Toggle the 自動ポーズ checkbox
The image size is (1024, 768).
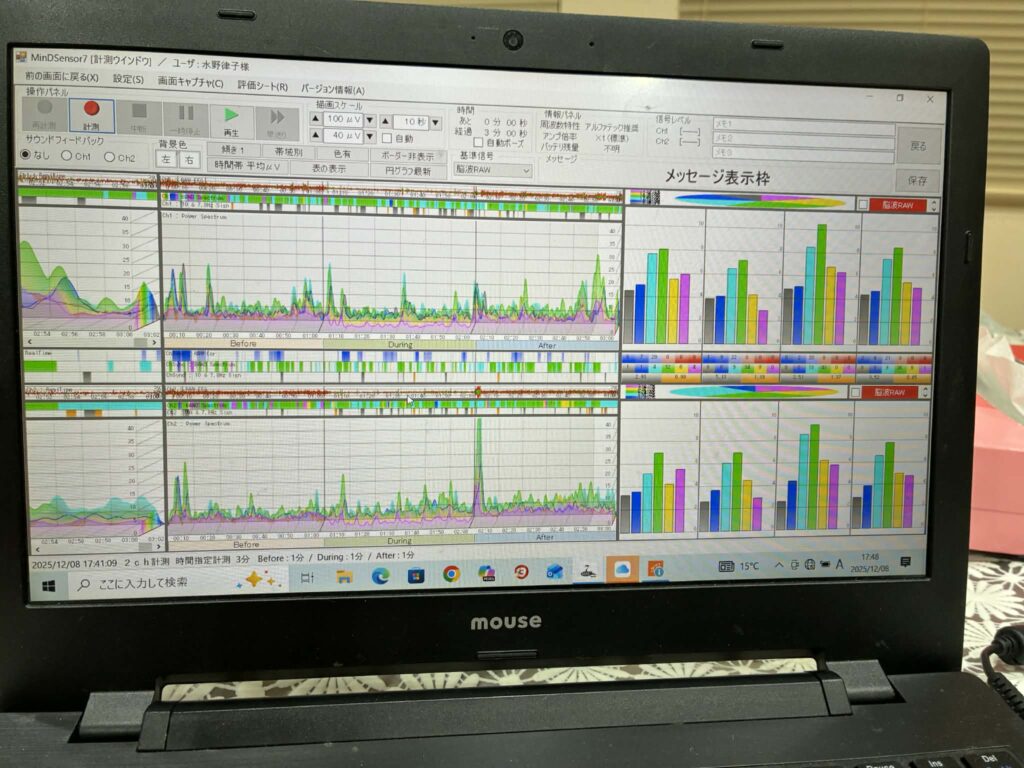pyautogui.click(x=478, y=143)
